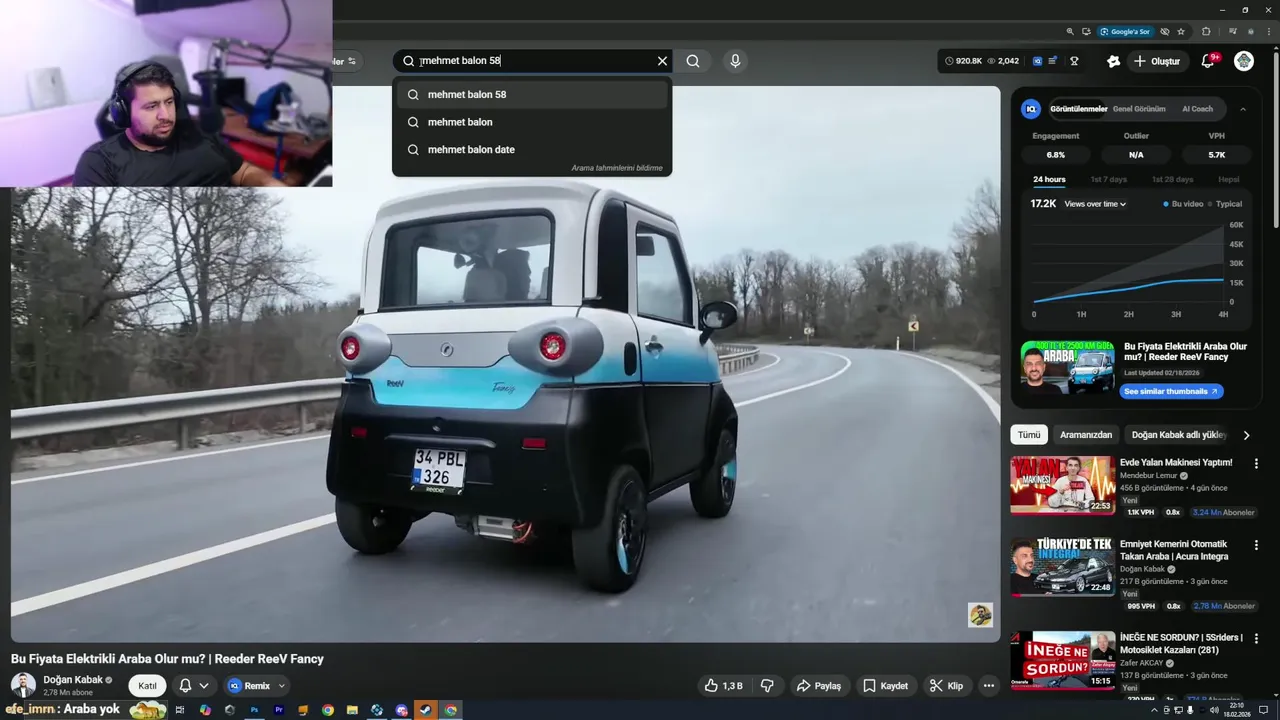The height and width of the screenshot is (720, 1280).
Task: Click the crossed-out eye icon in the address bar
Action: pyautogui.click(x=1165, y=32)
